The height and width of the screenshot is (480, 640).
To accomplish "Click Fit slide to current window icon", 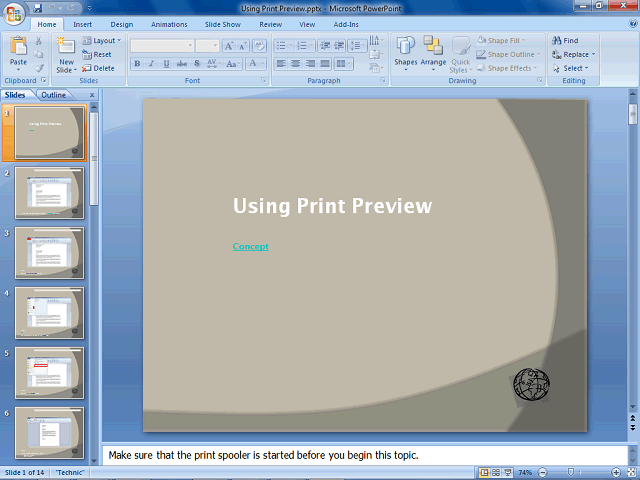I will [631, 472].
